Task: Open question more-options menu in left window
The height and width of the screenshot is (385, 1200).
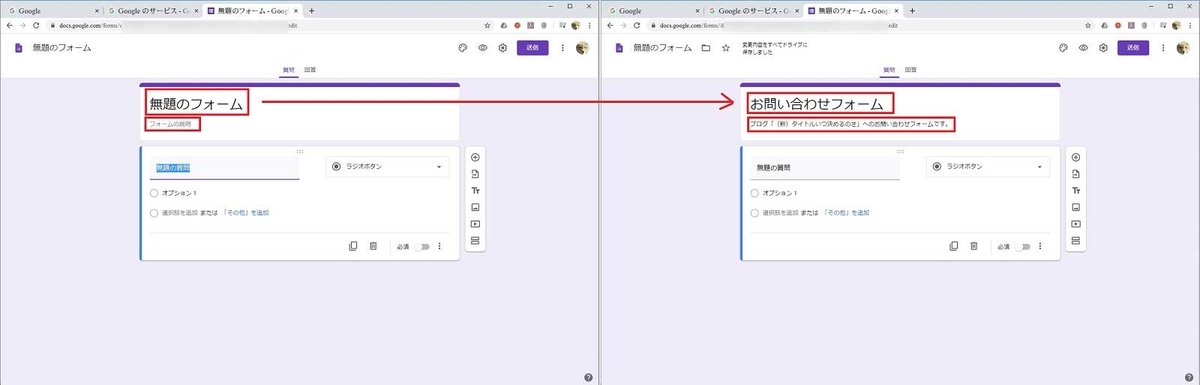Action: pyautogui.click(x=440, y=246)
